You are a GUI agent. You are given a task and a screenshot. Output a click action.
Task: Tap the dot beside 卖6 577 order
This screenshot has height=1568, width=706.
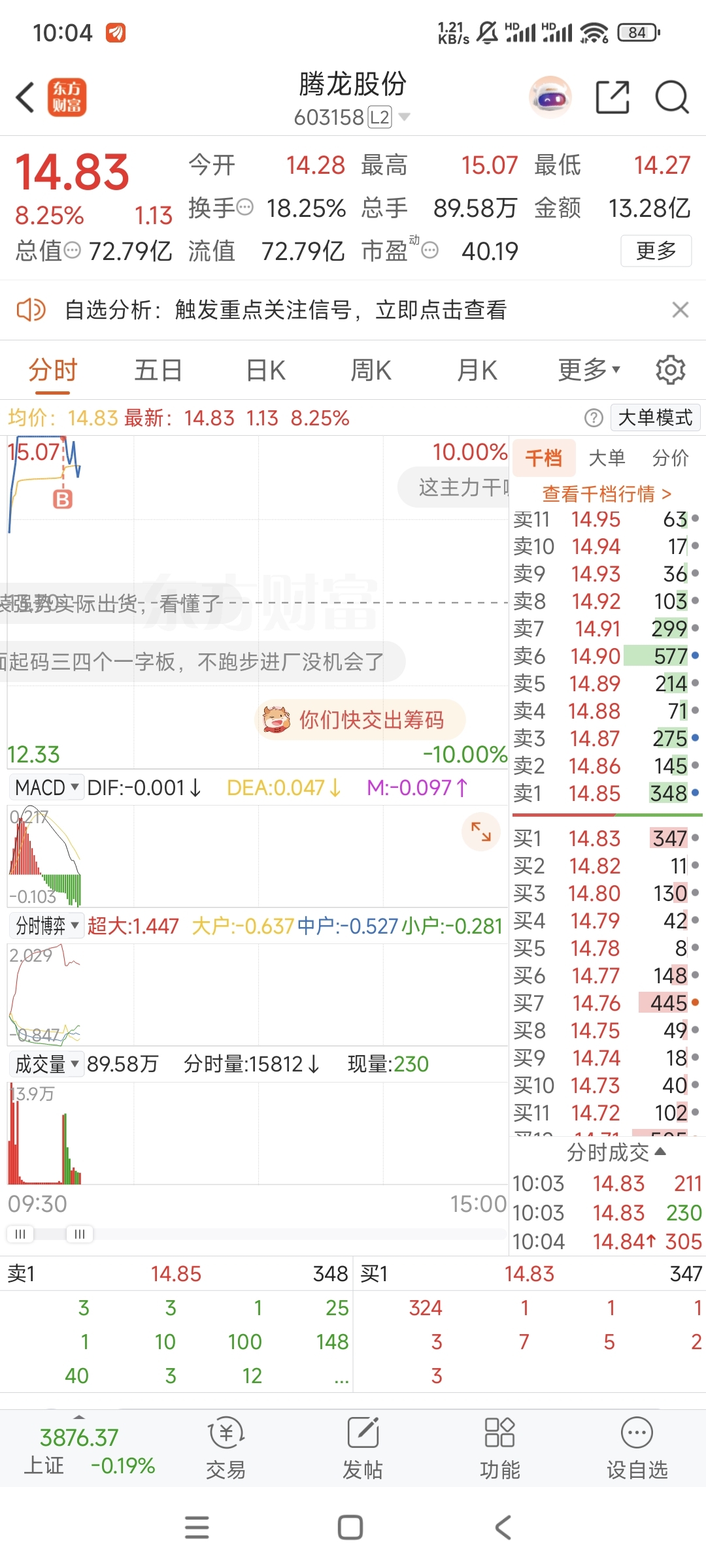(x=695, y=655)
